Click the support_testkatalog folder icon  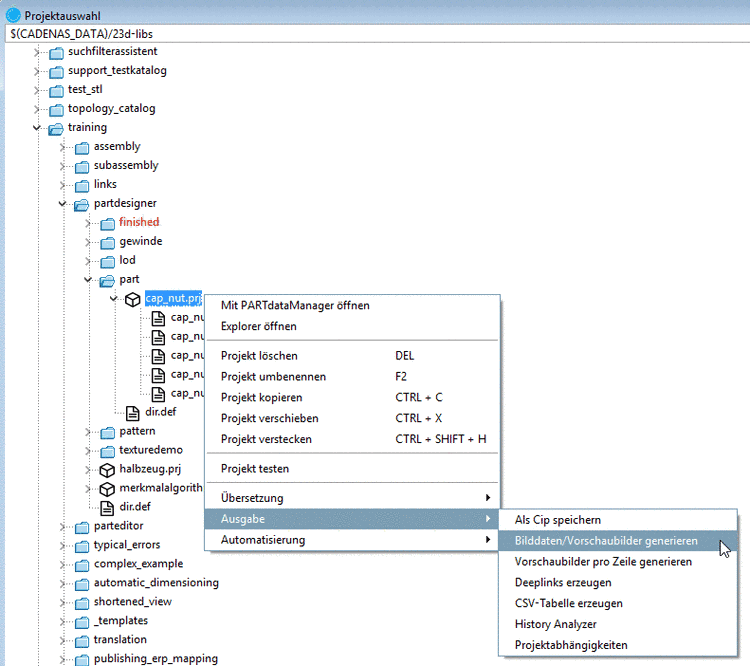point(56,71)
